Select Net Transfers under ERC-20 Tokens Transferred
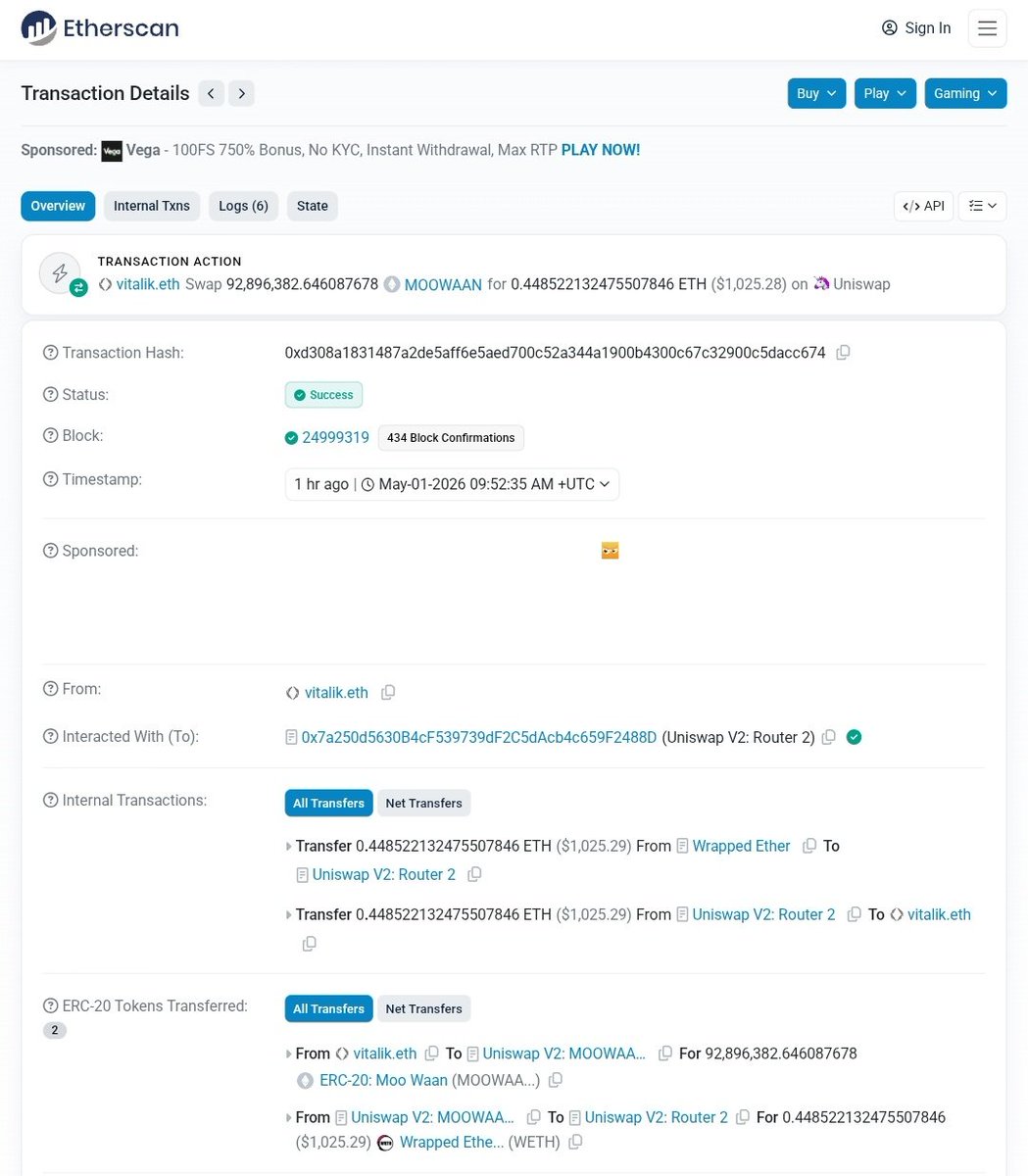 pyautogui.click(x=423, y=1008)
